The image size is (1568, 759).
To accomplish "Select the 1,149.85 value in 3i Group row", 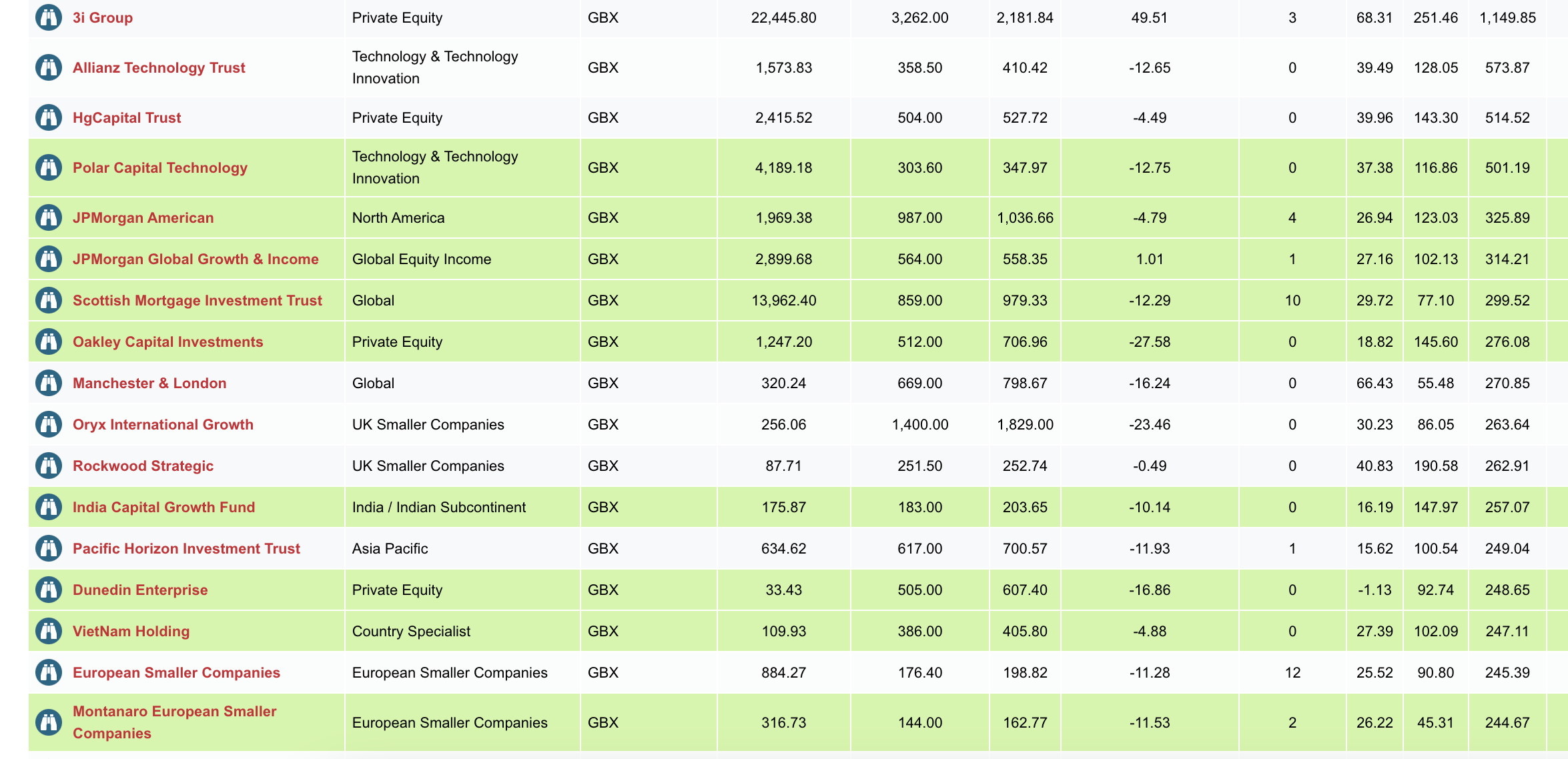I will coord(1507,17).
